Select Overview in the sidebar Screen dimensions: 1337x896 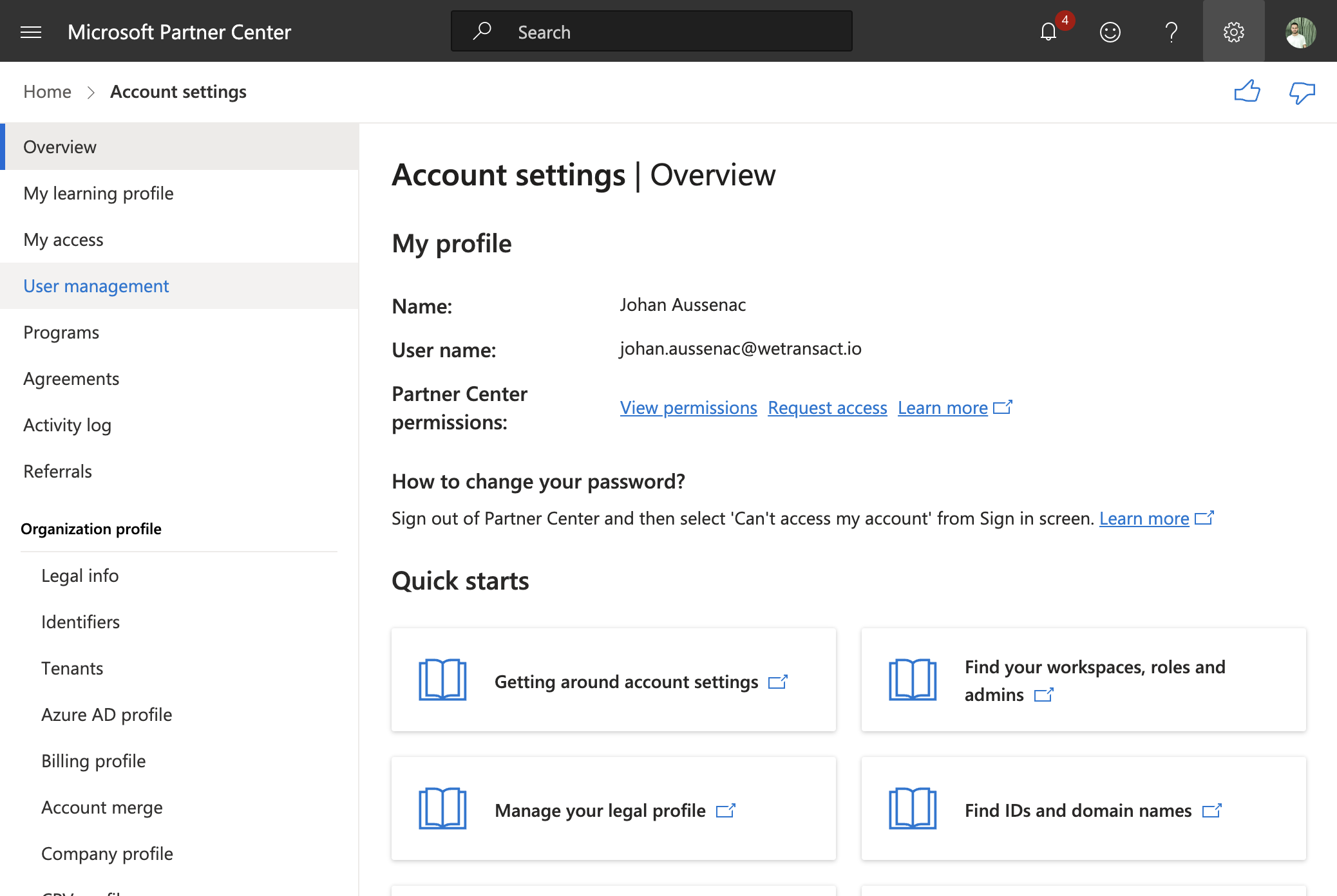click(179, 147)
